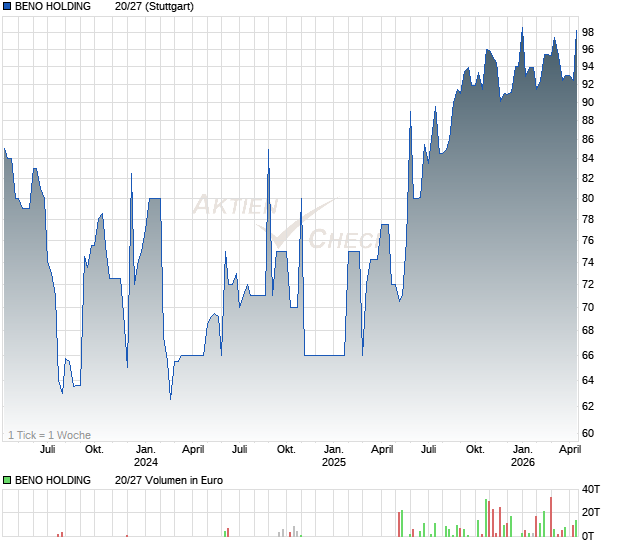The image size is (620, 546).
Task: Select the 'BENO HOLDING 20/27 Volumen in Euro' title
Action: click(x=119, y=480)
